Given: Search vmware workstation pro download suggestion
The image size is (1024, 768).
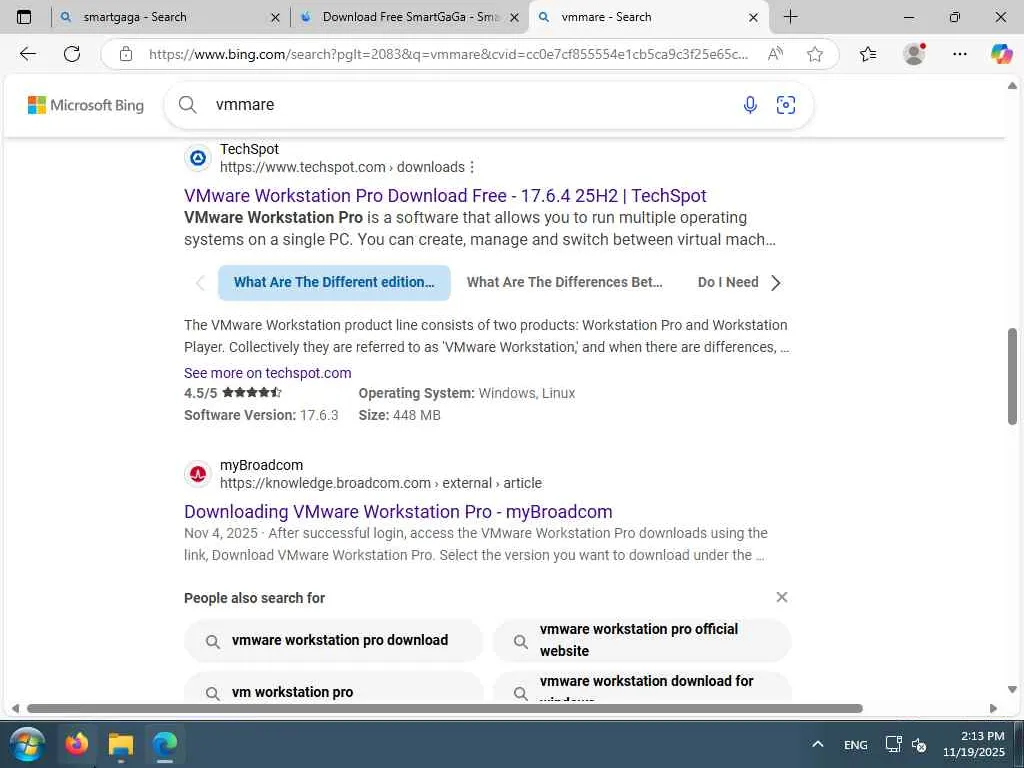Looking at the screenshot, I should point(333,641).
